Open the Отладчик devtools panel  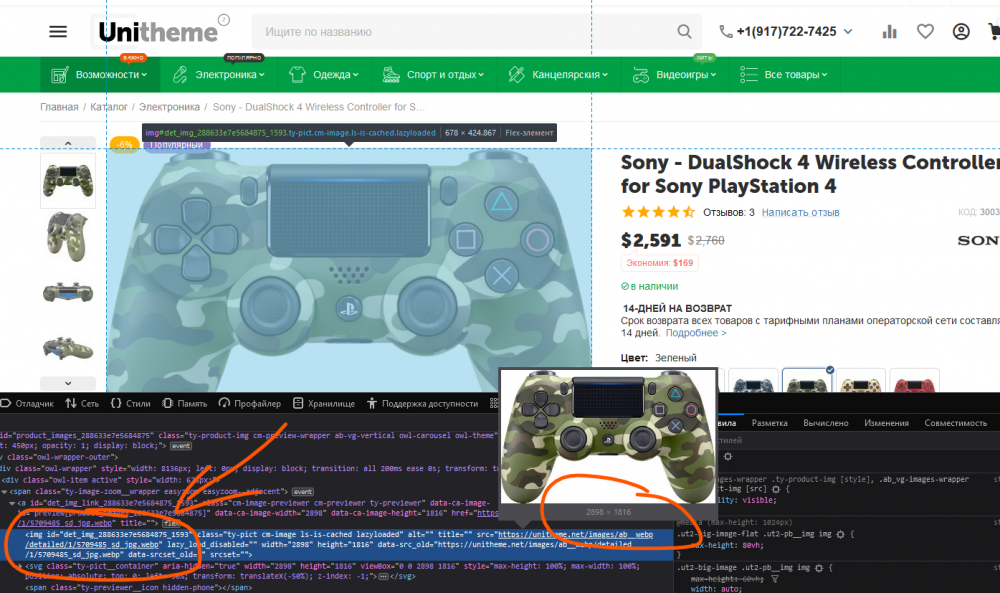pos(27,403)
